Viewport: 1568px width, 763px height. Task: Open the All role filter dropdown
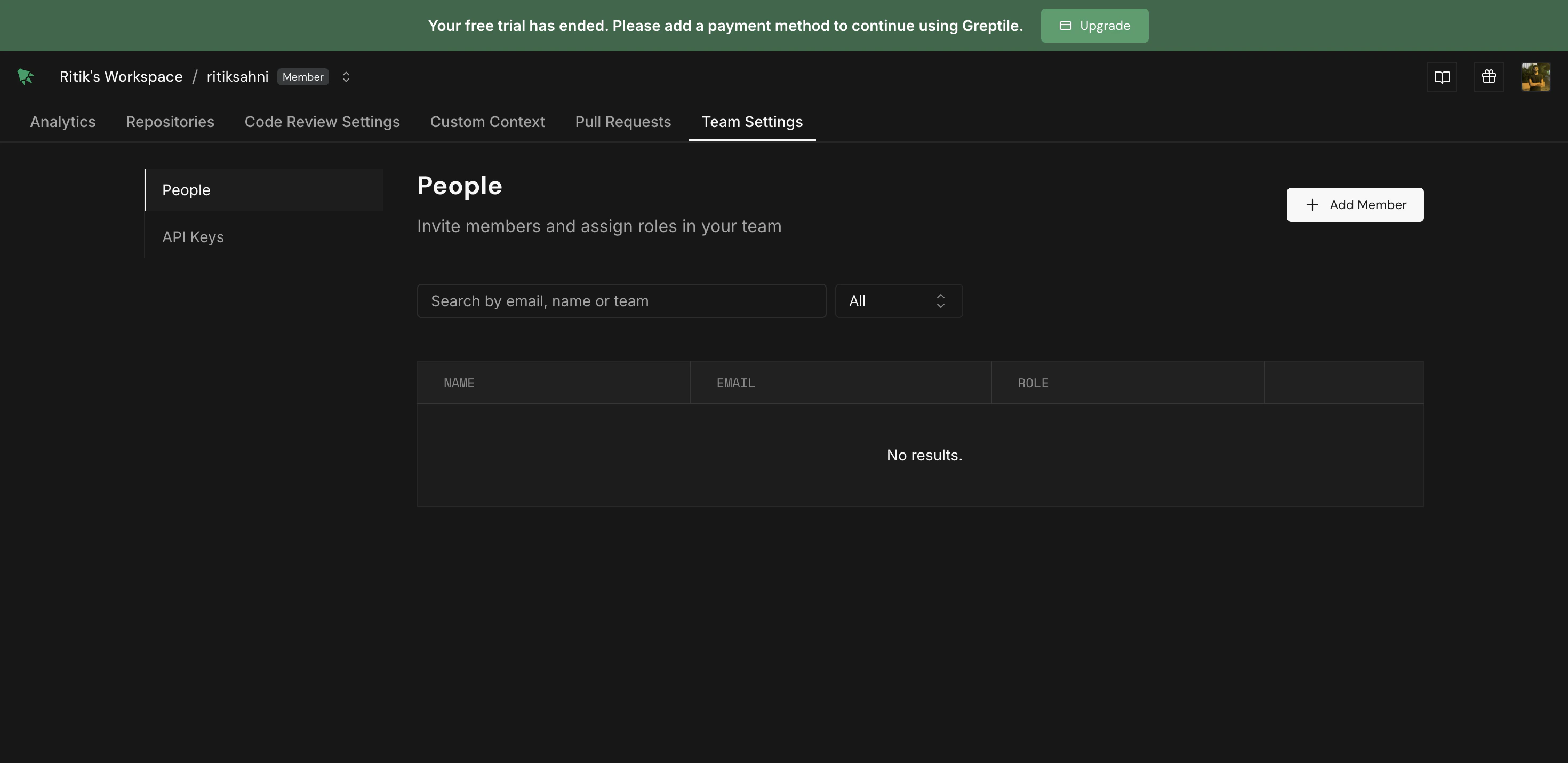[898, 301]
